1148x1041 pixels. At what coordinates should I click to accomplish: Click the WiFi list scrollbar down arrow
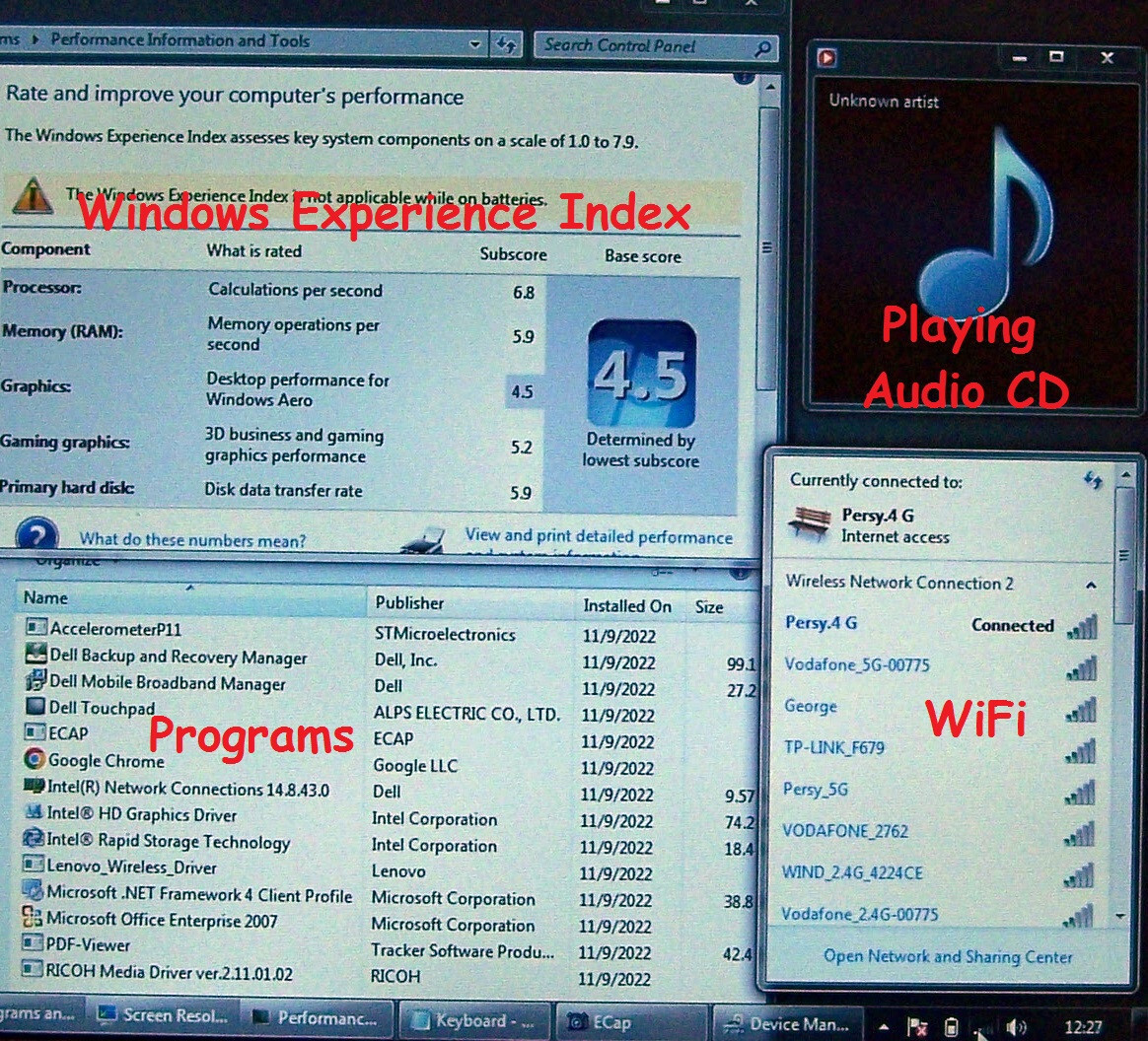pyautogui.click(x=1120, y=916)
